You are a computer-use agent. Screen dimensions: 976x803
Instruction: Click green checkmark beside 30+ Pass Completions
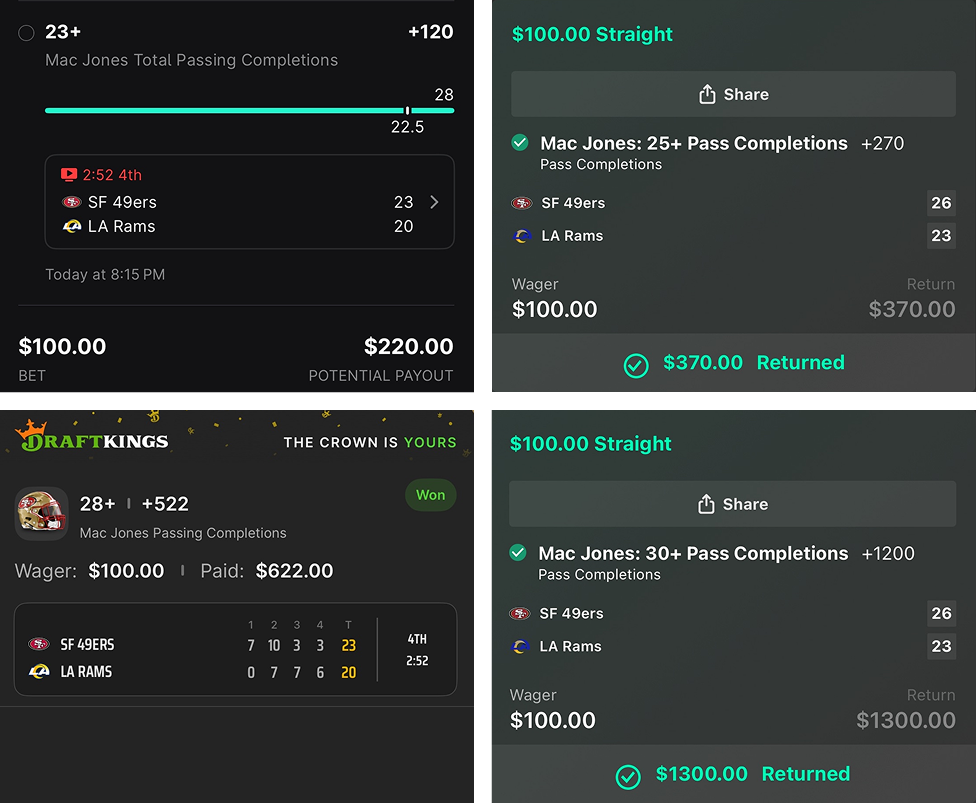point(518,553)
